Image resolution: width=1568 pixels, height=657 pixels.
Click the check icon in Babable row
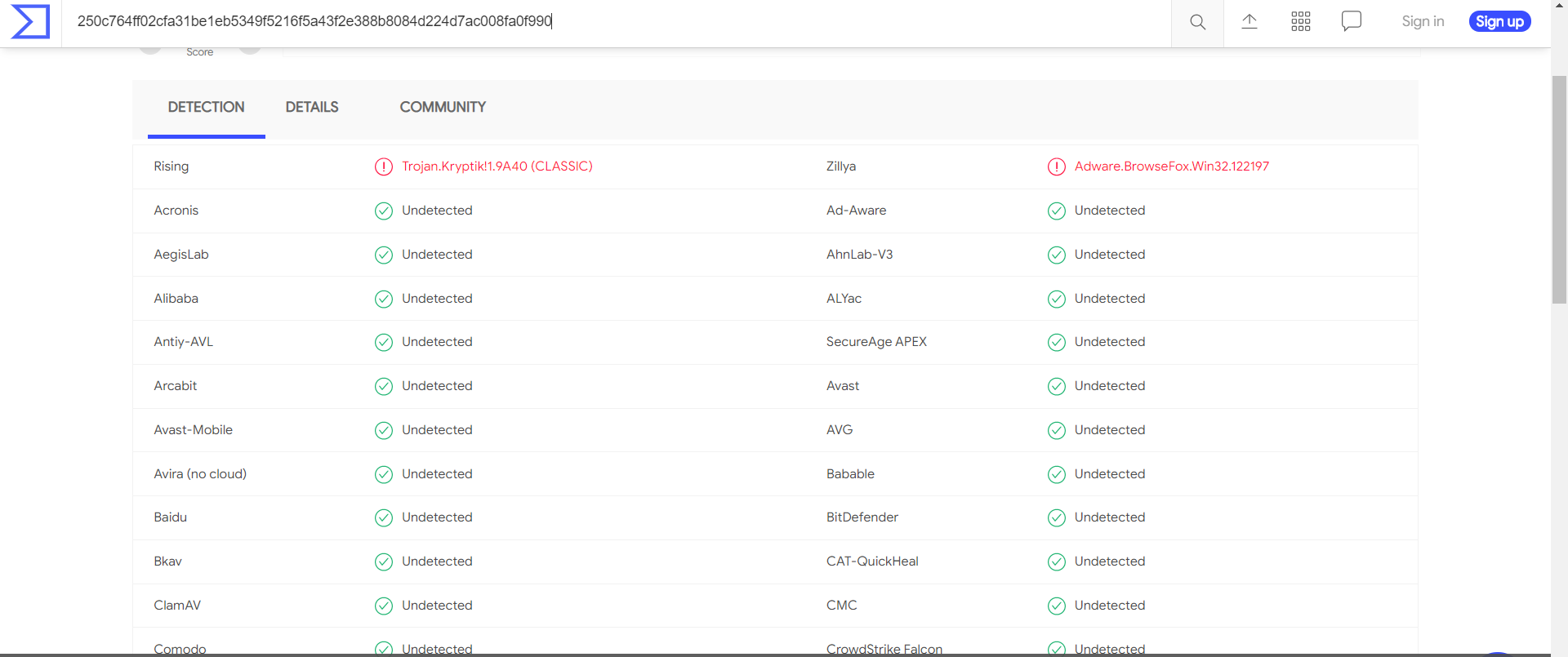point(1057,474)
